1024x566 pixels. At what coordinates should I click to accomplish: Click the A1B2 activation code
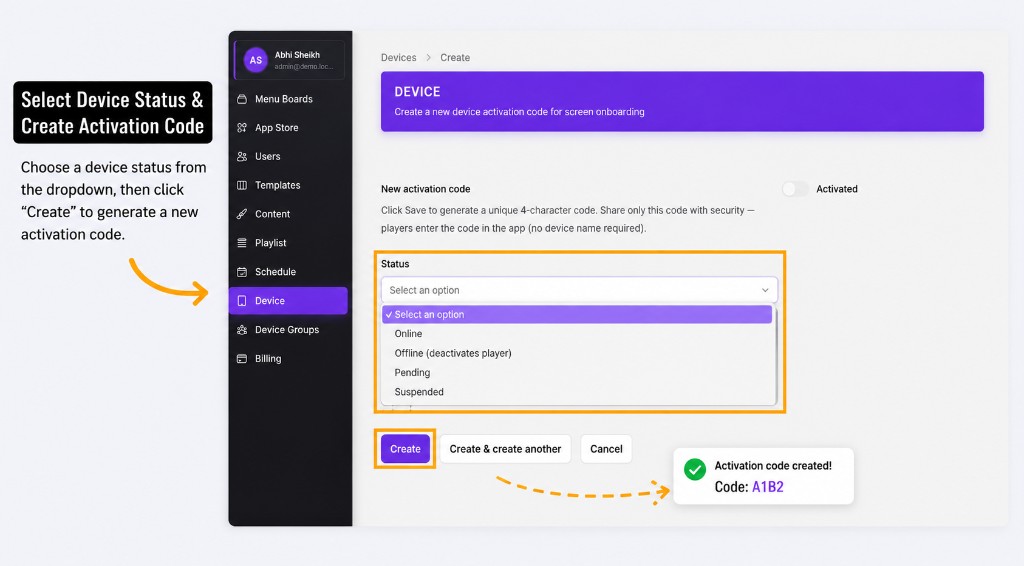pyautogui.click(x=768, y=487)
